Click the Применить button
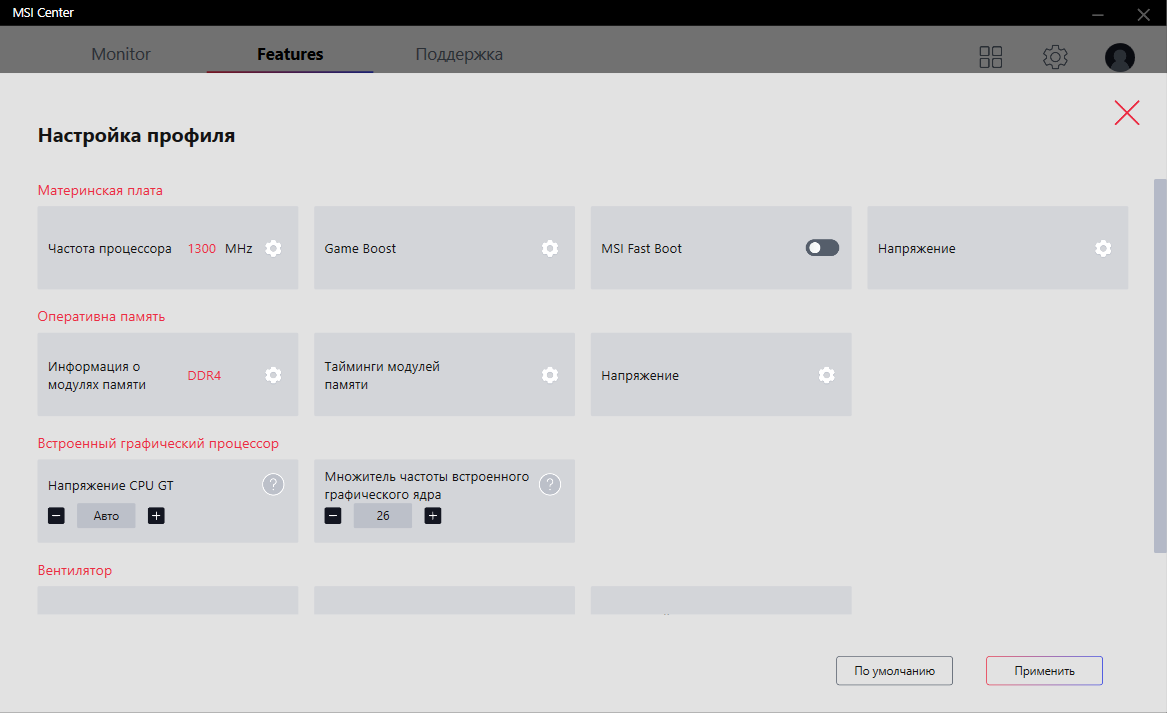This screenshot has height=713, width=1167. [x=1044, y=671]
